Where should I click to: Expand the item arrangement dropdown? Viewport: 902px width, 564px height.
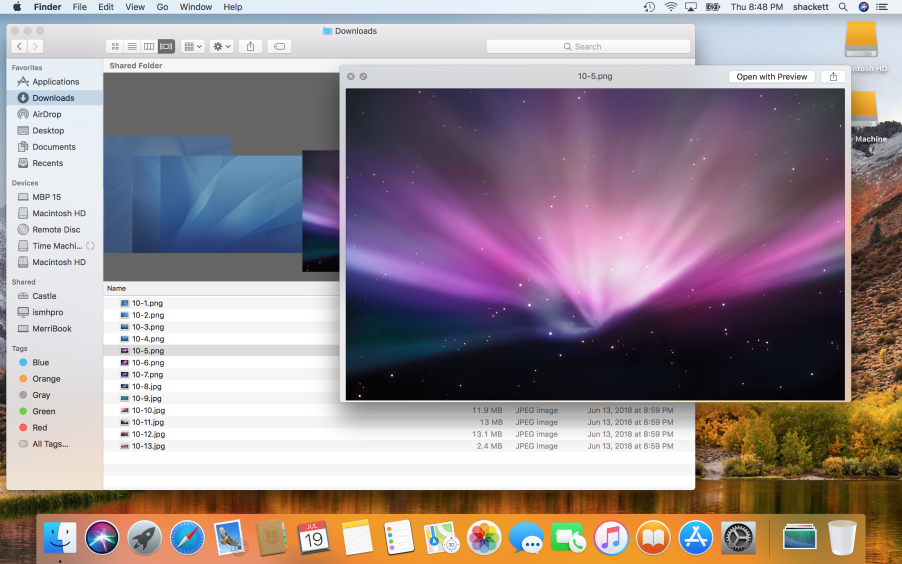point(193,46)
